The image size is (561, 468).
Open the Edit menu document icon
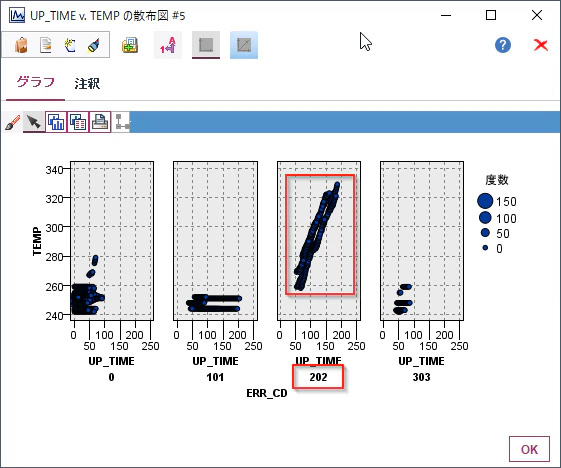[x=45, y=45]
